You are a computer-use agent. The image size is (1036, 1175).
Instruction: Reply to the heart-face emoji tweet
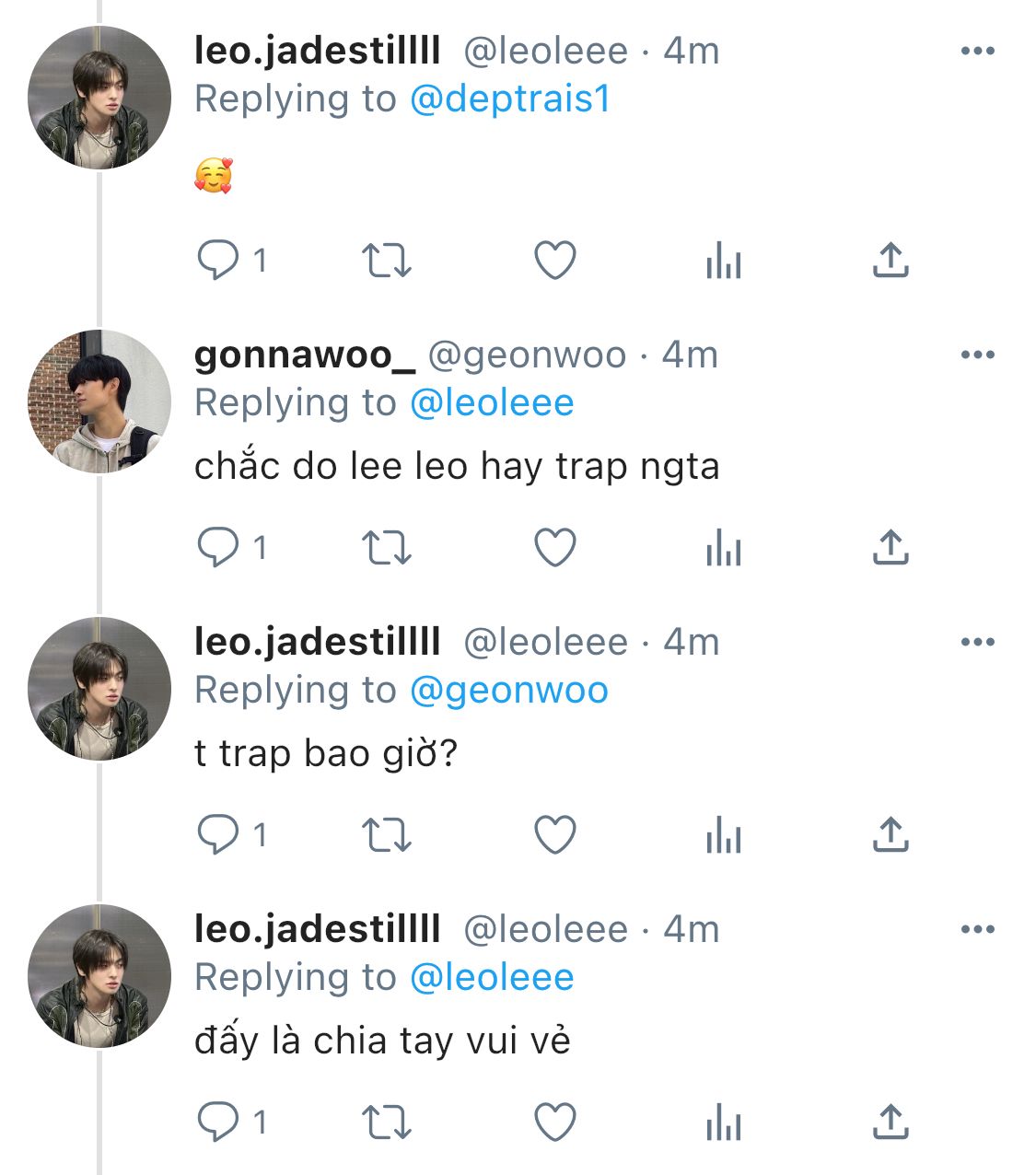click(x=218, y=261)
